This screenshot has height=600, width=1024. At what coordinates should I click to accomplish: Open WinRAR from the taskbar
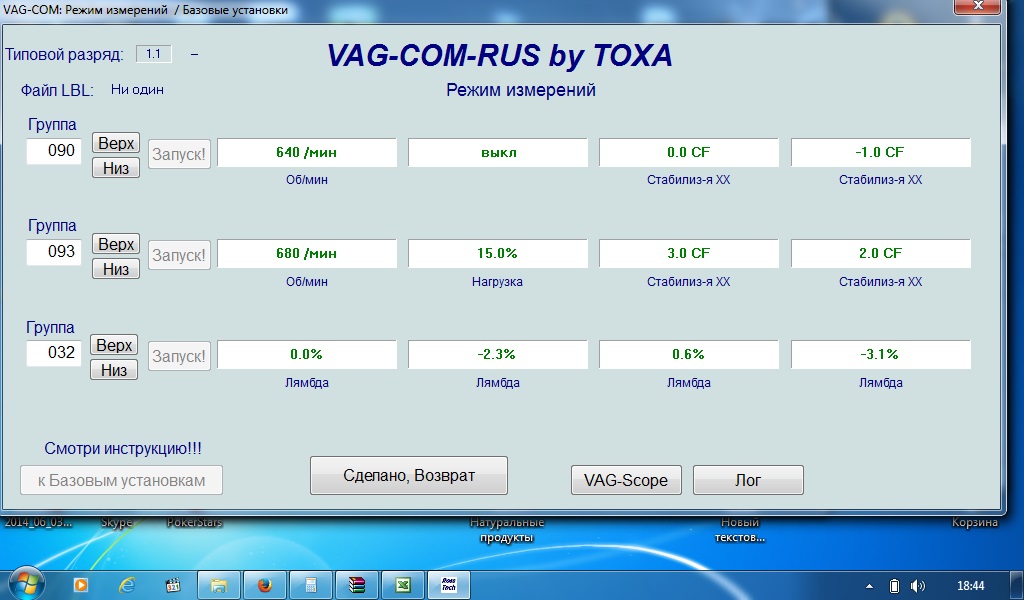(x=356, y=585)
